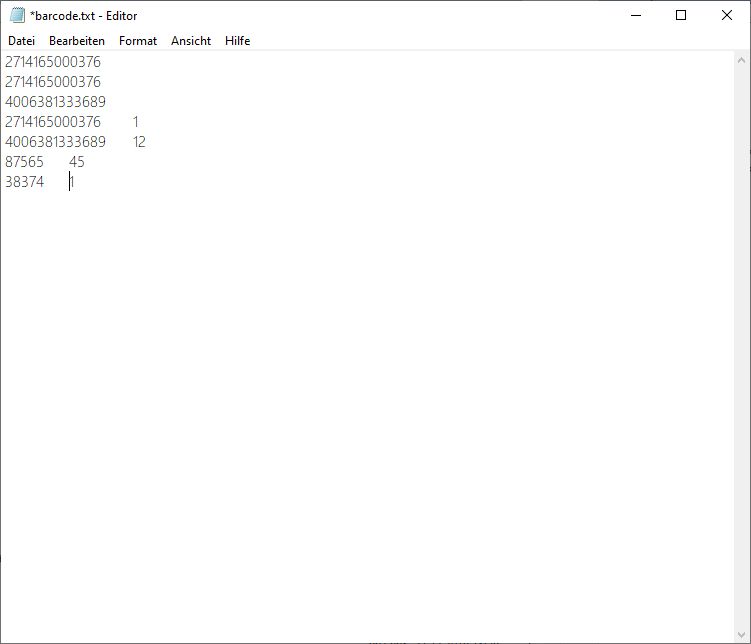Click the value 1 after 2714165000376
751x644 pixels.
pos(136,122)
